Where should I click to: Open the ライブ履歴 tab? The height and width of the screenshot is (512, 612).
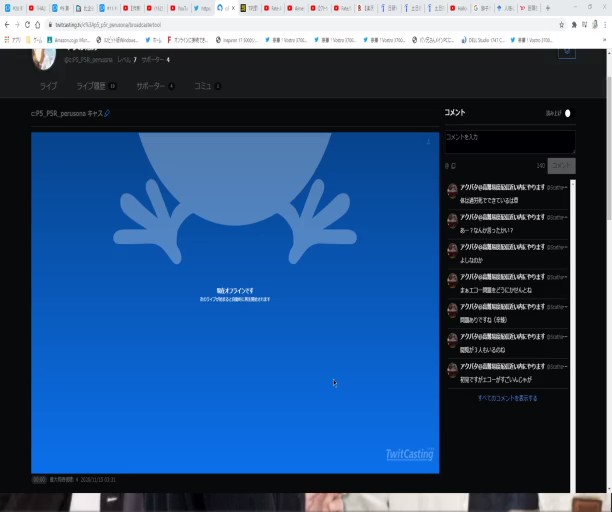tap(96, 86)
